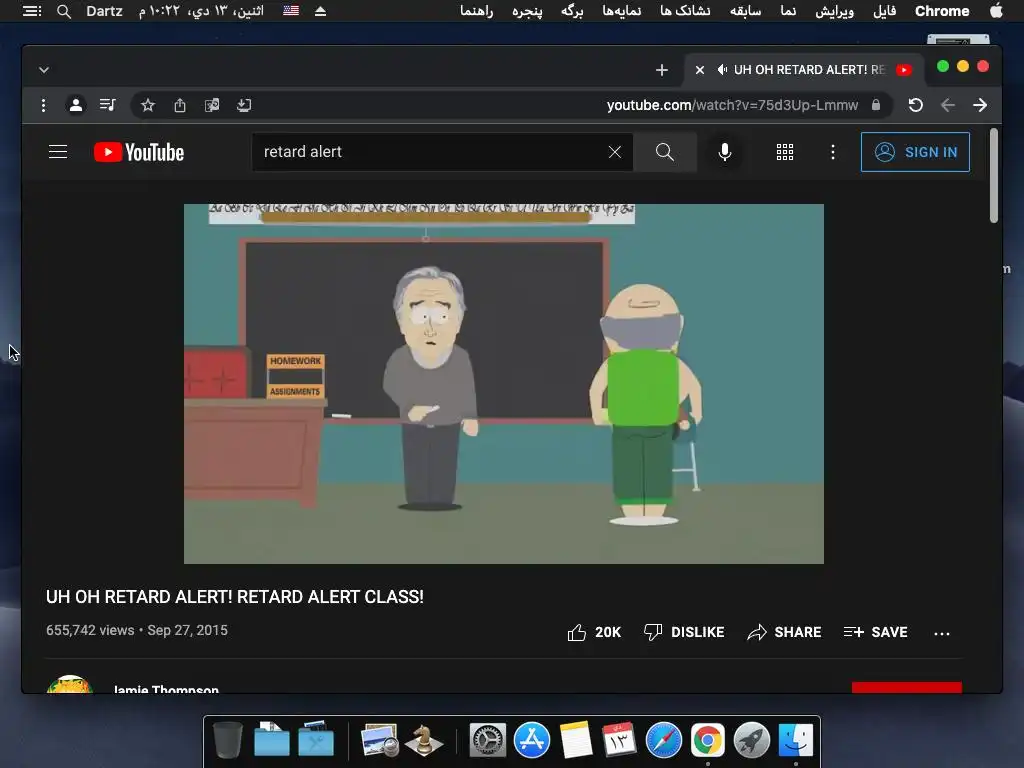
Task: Click the Dartz user name in menu bar
Action: click(x=104, y=11)
